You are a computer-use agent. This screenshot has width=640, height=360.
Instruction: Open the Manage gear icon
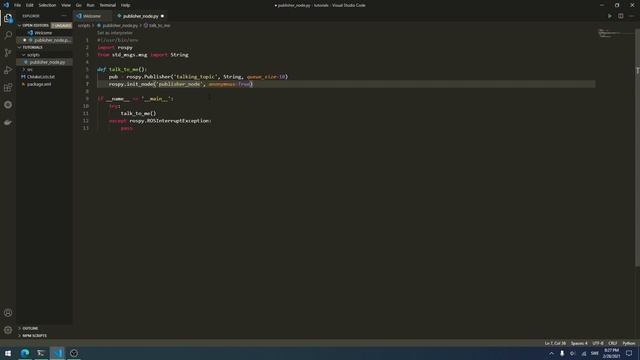point(8,330)
